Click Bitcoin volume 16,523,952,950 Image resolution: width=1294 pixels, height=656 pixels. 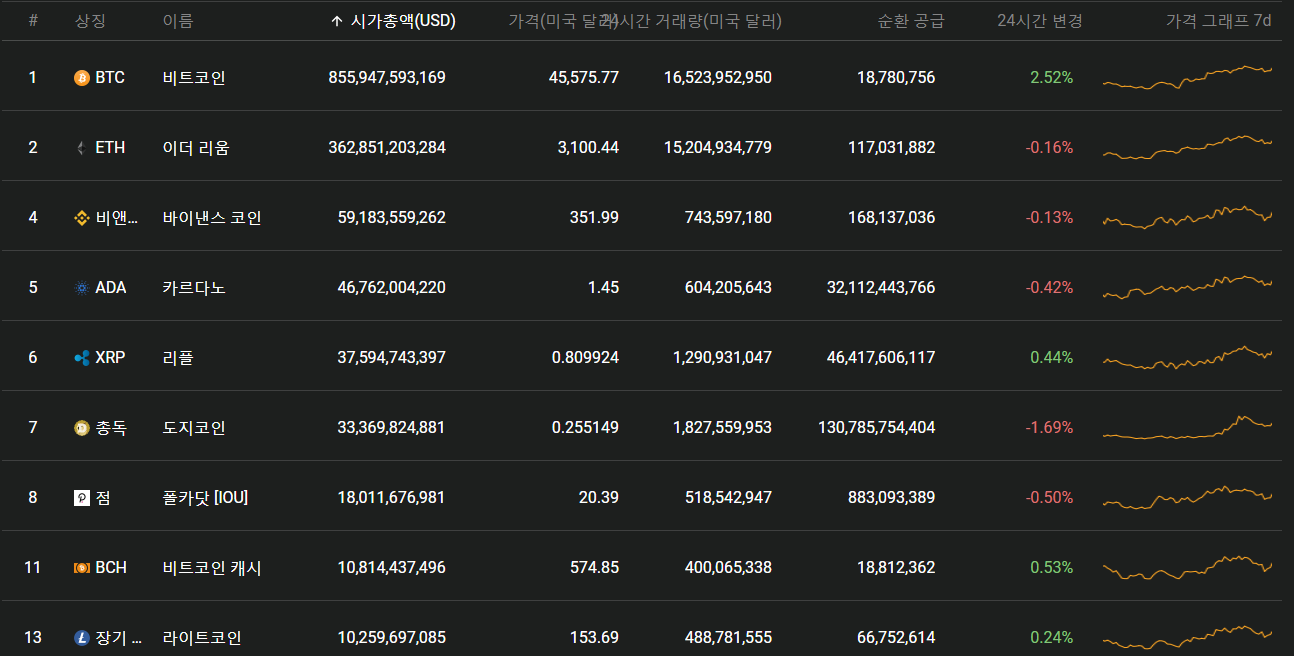(718, 77)
